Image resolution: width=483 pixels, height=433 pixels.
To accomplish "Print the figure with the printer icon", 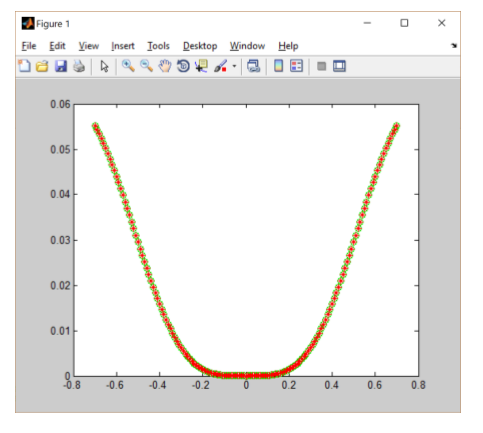I will [x=79, y=66].
